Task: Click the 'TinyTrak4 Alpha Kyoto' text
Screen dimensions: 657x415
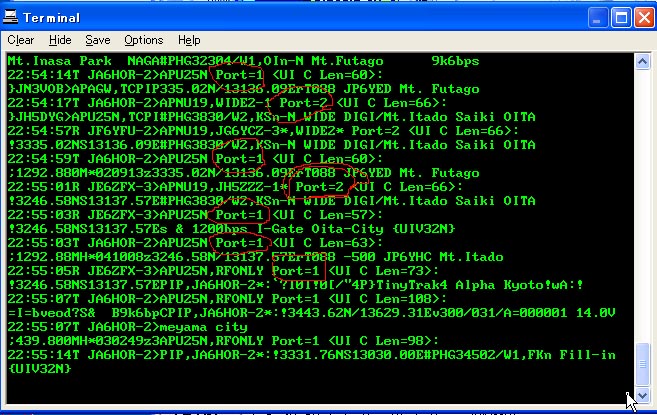Action: [460, 285]
